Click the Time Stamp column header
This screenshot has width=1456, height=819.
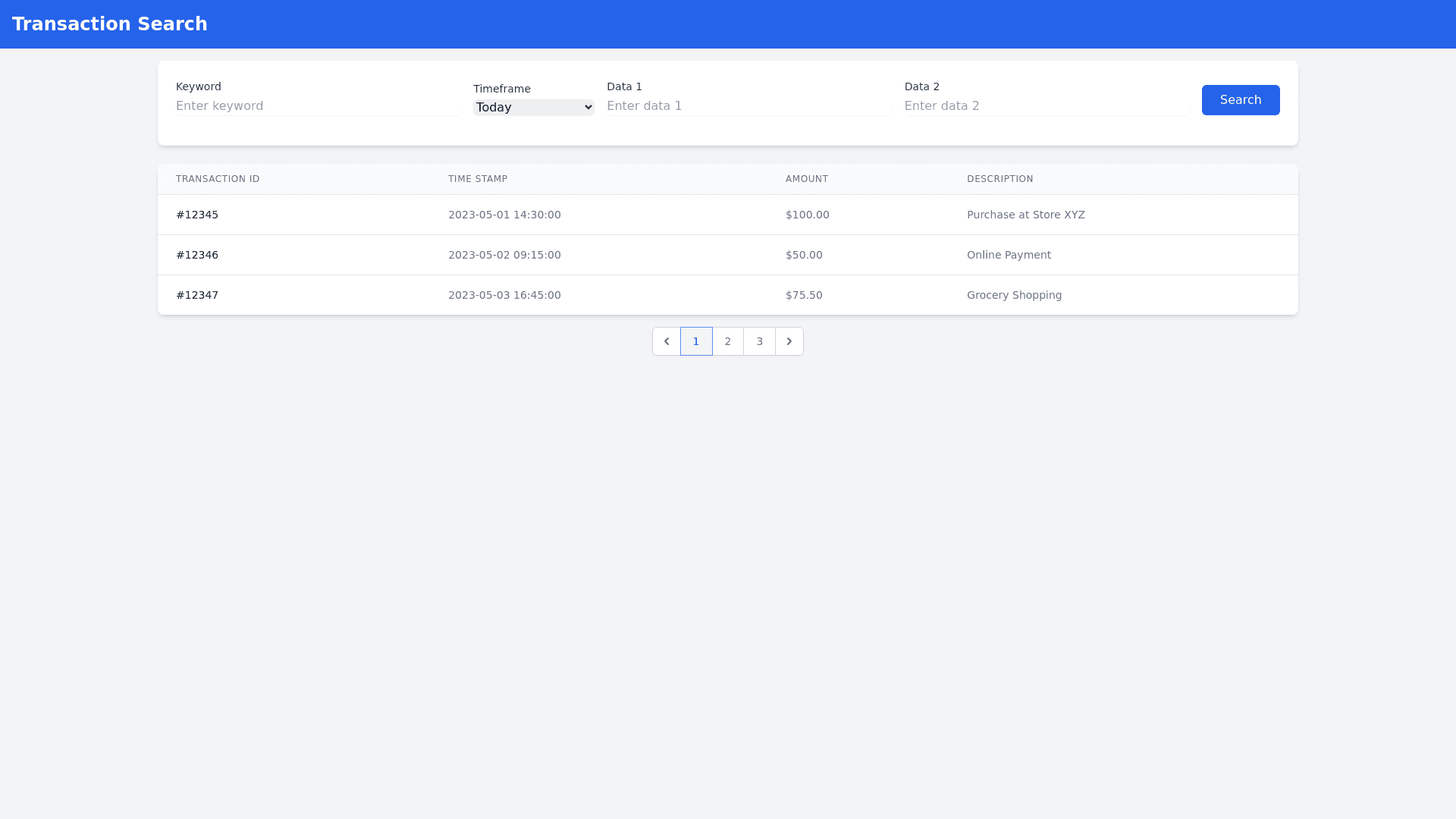(x=478, y=179)
